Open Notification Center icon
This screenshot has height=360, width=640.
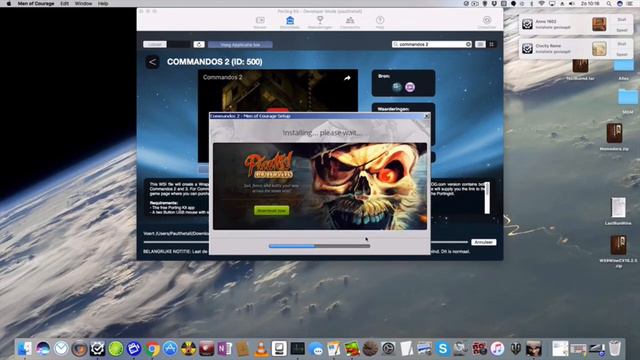630,3
